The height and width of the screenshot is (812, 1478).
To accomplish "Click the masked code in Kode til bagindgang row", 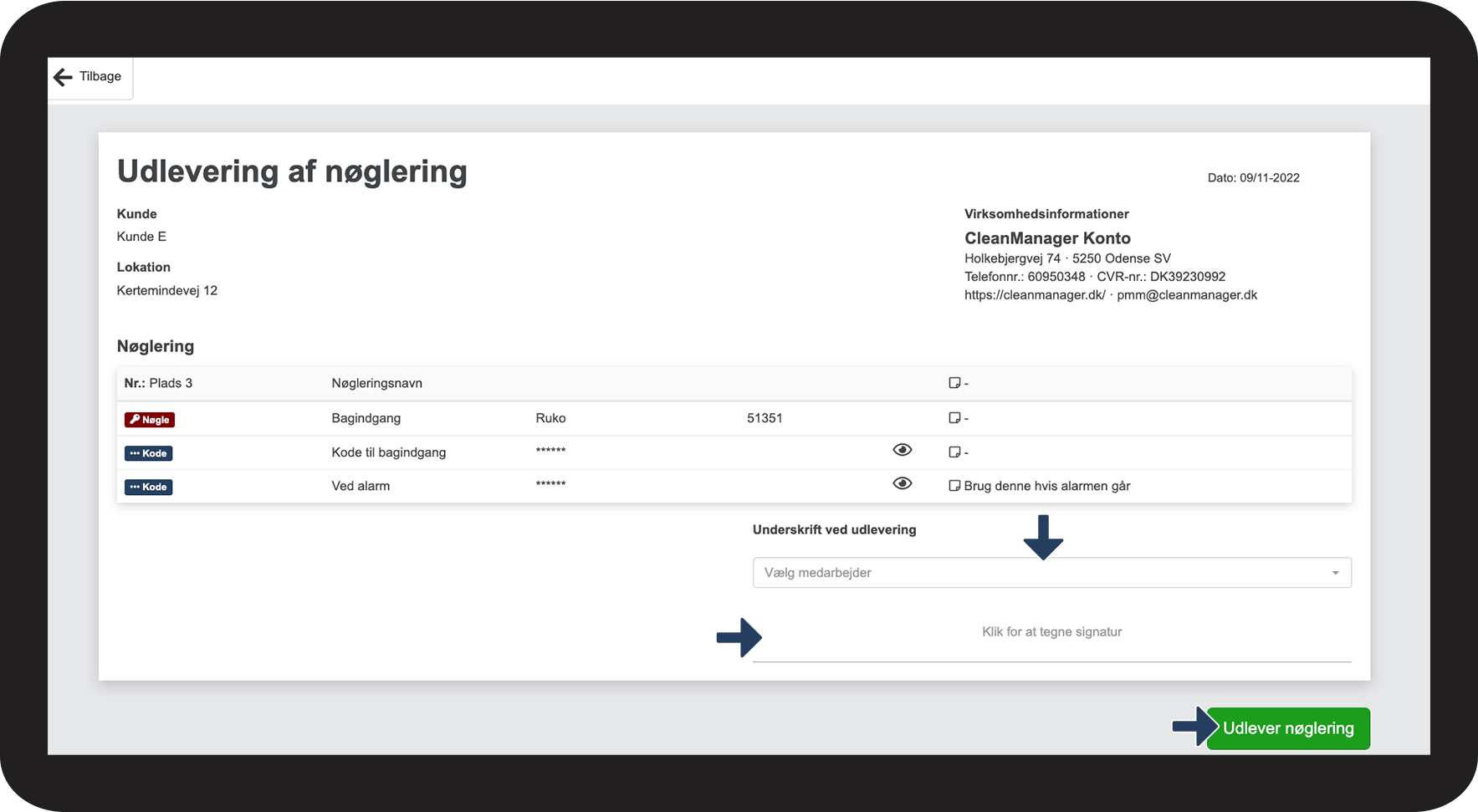I will 550,452.
